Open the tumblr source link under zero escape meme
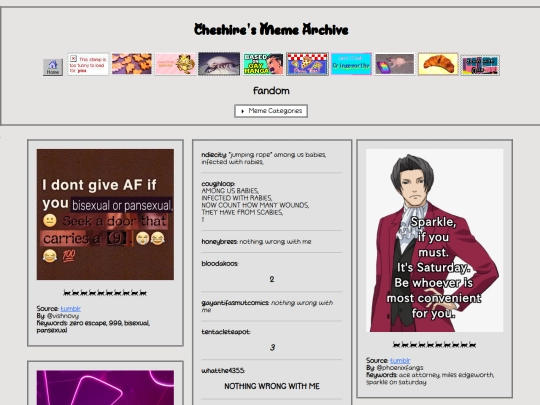540x405 pixels. pos(71,309)
